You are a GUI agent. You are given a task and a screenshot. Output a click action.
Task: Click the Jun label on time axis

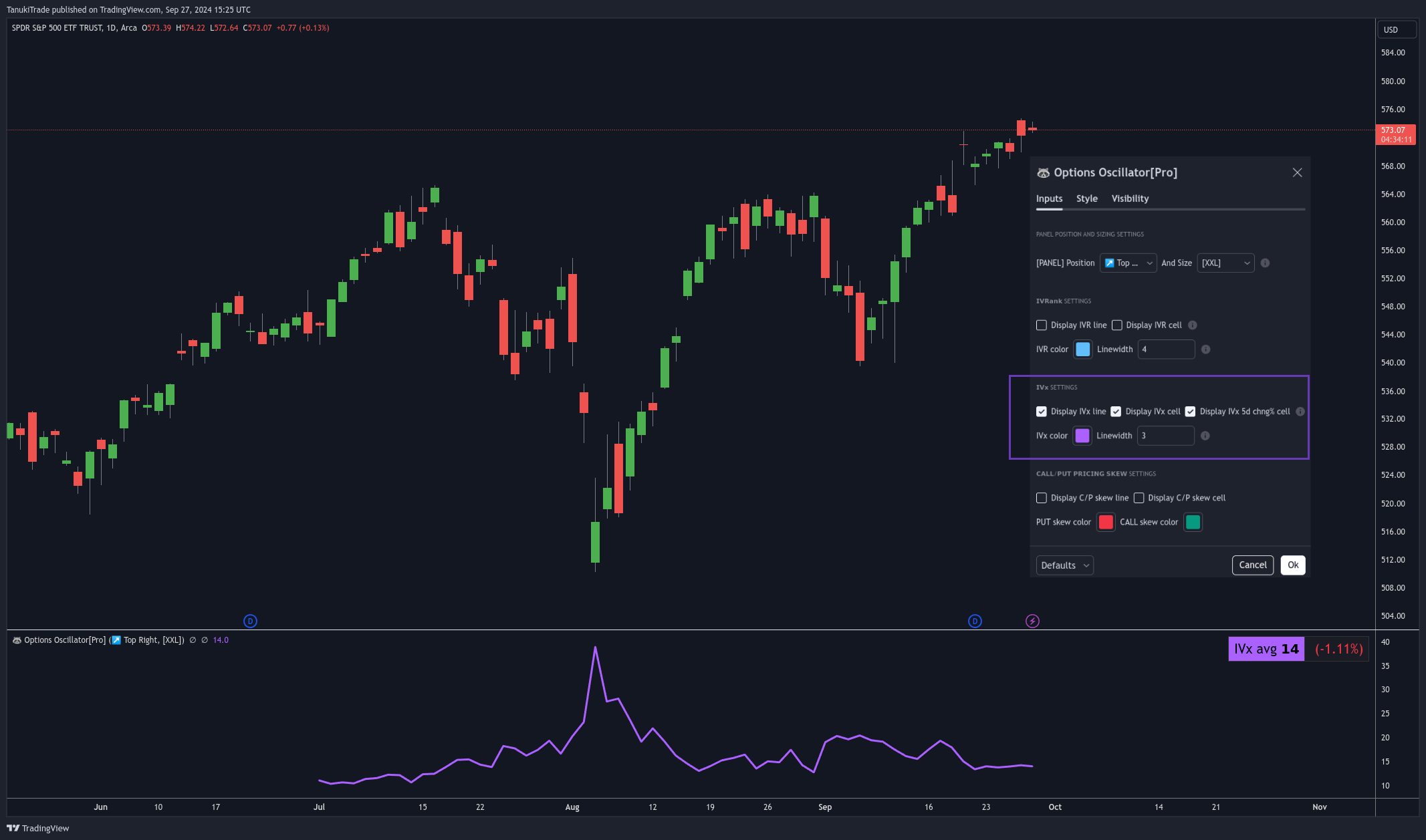(x=100, y=807)
